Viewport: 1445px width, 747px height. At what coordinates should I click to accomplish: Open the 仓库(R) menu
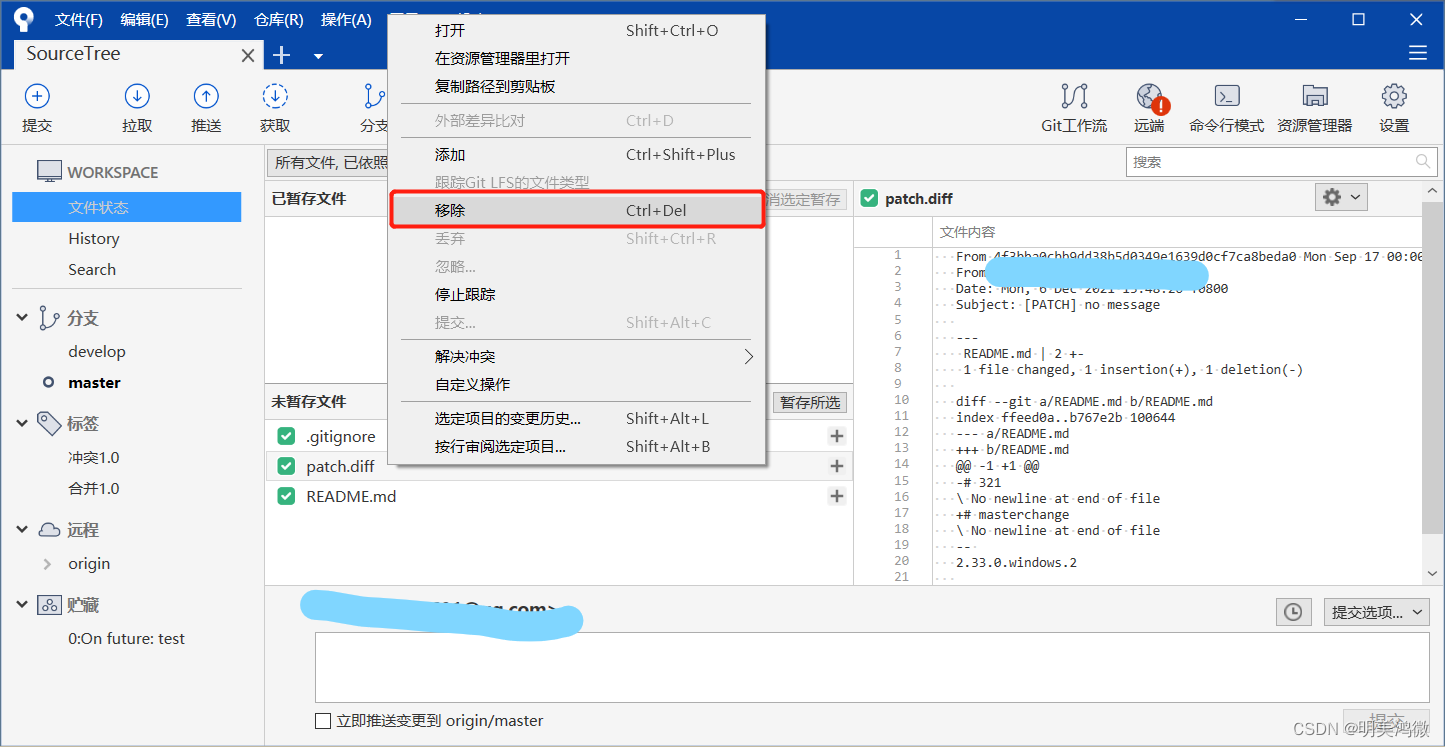pos(279,20)
